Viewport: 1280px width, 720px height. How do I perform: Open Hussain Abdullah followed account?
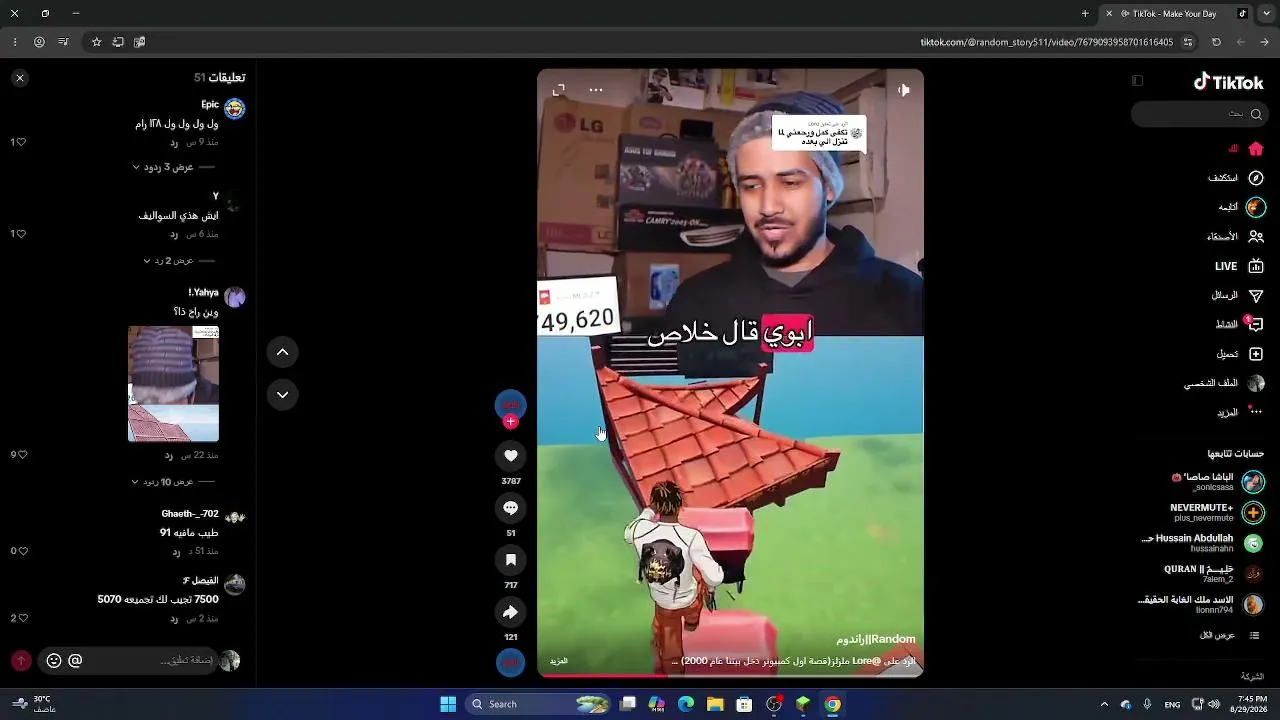point(1203,543)
